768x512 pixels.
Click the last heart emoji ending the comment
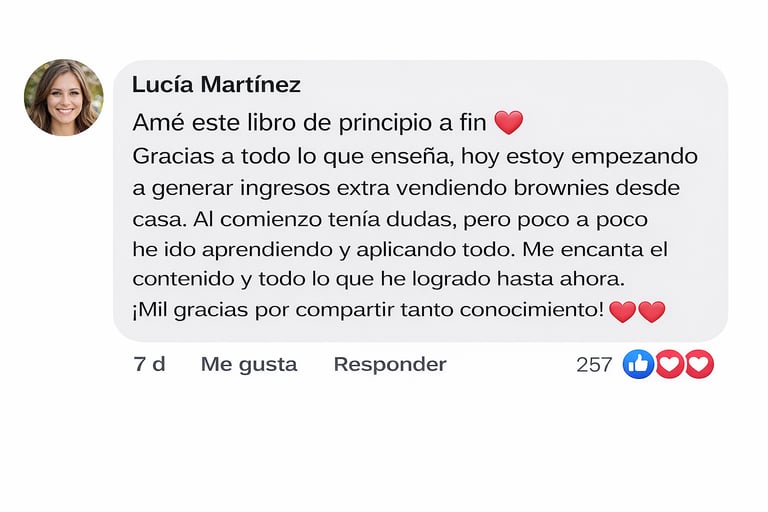[652, 311]
